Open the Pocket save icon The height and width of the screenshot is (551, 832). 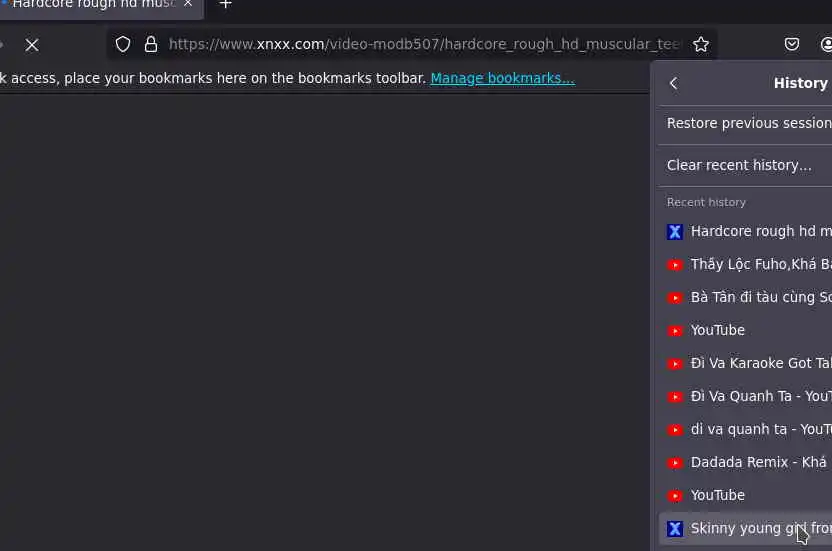point(792,44)
